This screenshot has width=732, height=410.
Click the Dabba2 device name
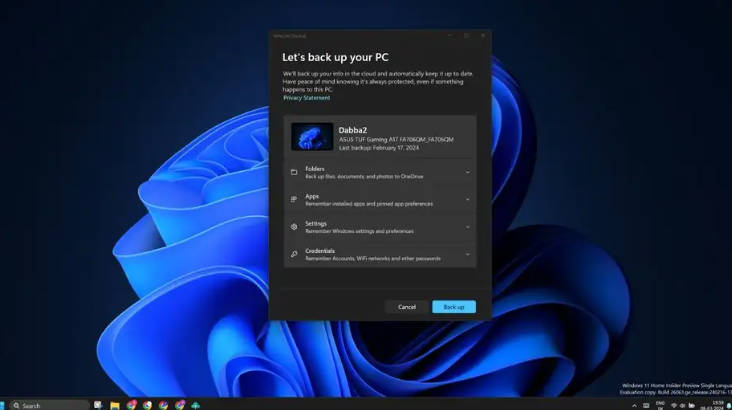click(x=352, y=130)
